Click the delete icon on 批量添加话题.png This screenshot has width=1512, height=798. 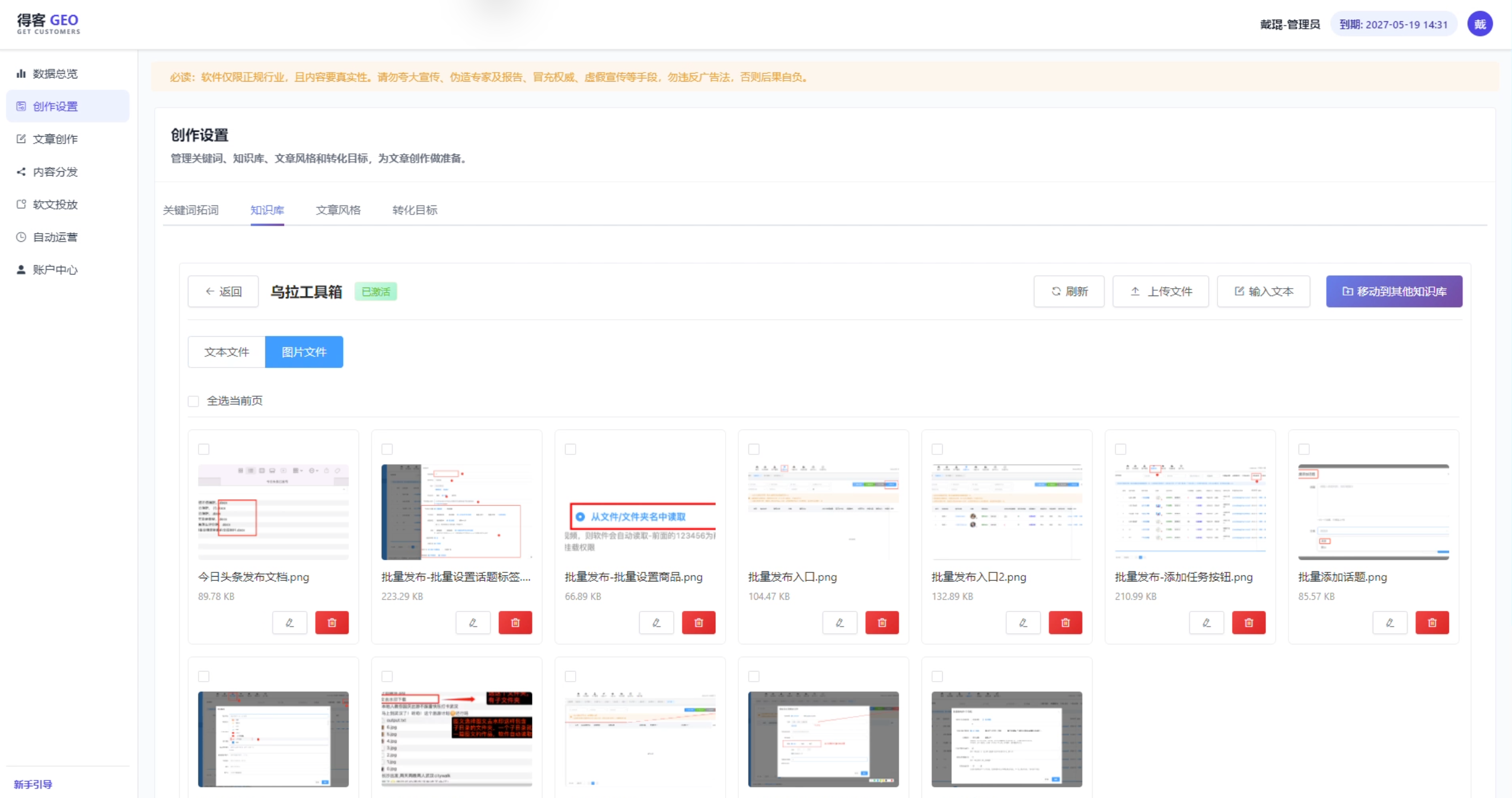(x=1432, y=623)
